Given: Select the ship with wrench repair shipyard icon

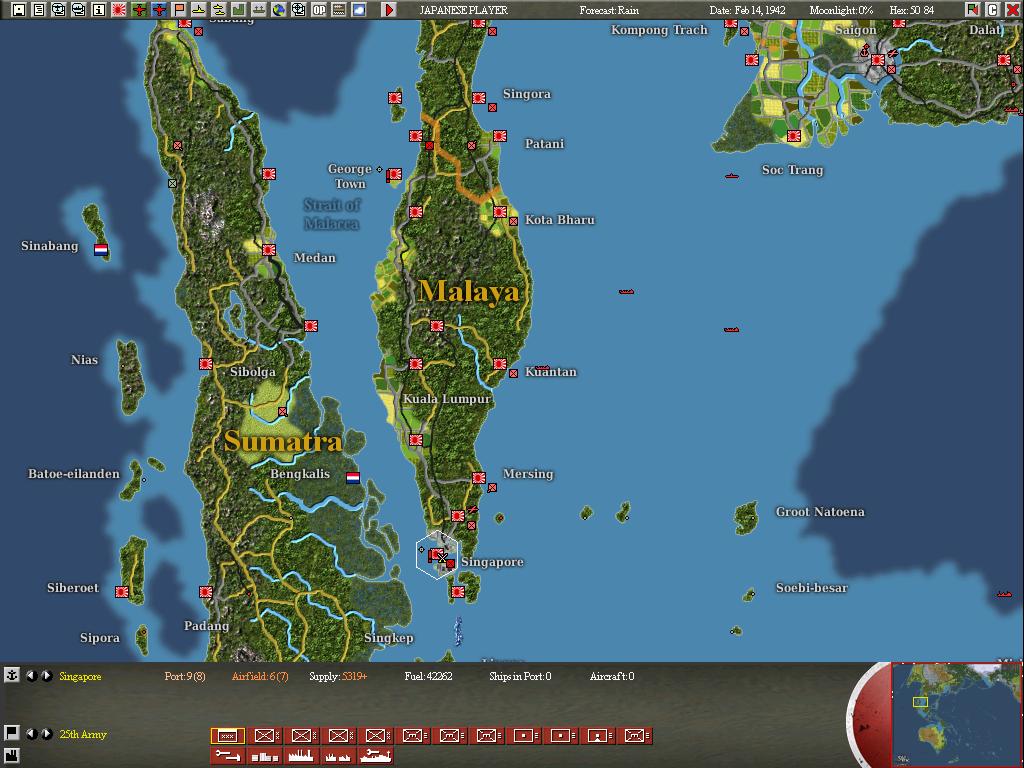Looking at the screenshot, I should click(x=376, y=756).
